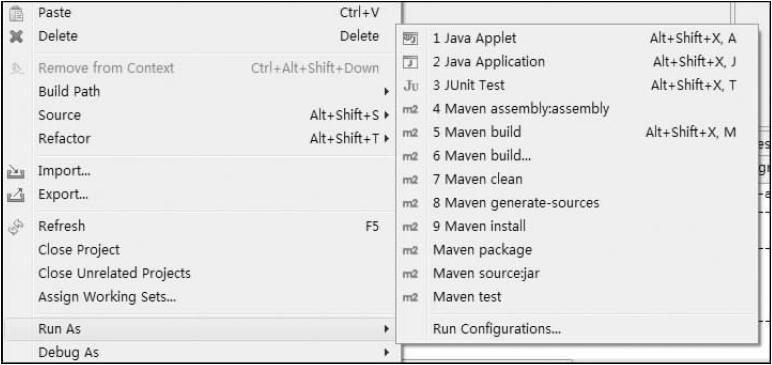772x365 pixels.
Task: Select Close Unrelated Projects
Action: [x=114, y=273]
